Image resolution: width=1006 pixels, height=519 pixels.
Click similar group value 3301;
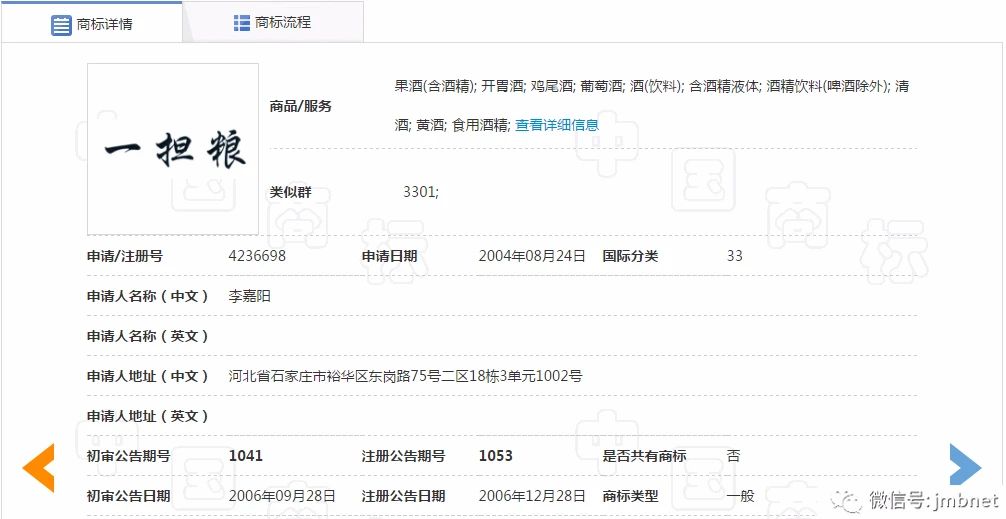pyautogui.click(x=421, y=192)
